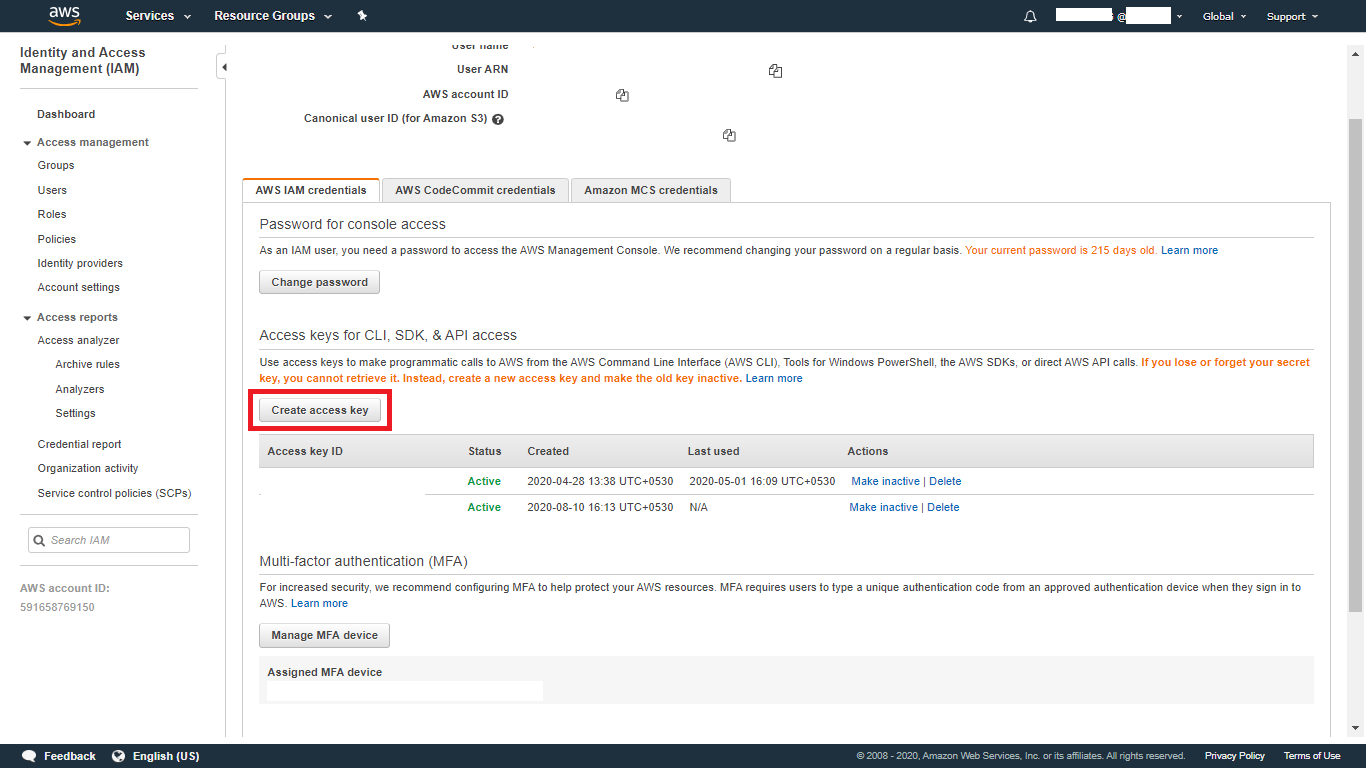Click the Terms of Use footer link
The height and width of the screenshot is (768, 1366).
(1312, 756)
